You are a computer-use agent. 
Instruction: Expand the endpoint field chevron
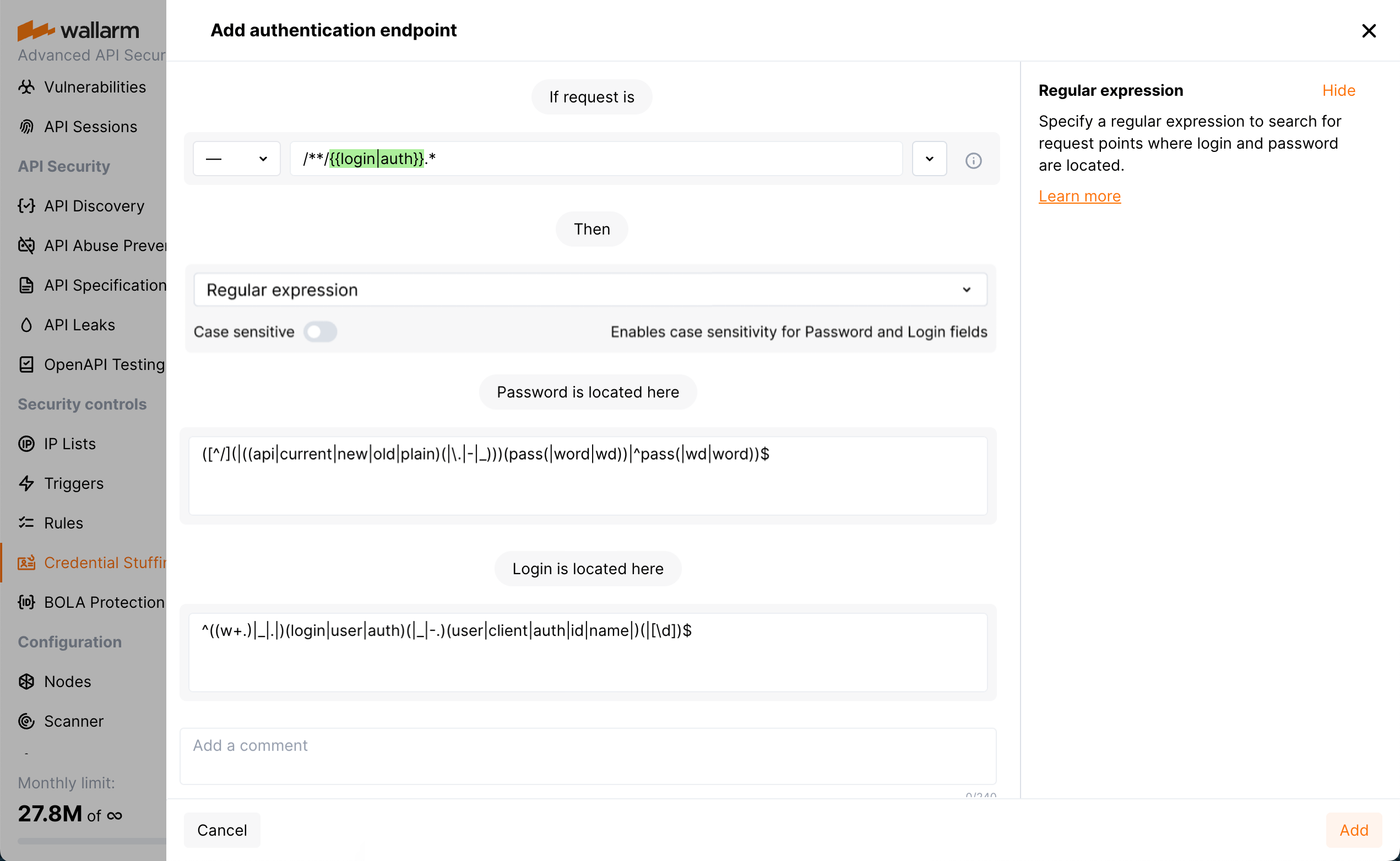(x=929, y=159)
